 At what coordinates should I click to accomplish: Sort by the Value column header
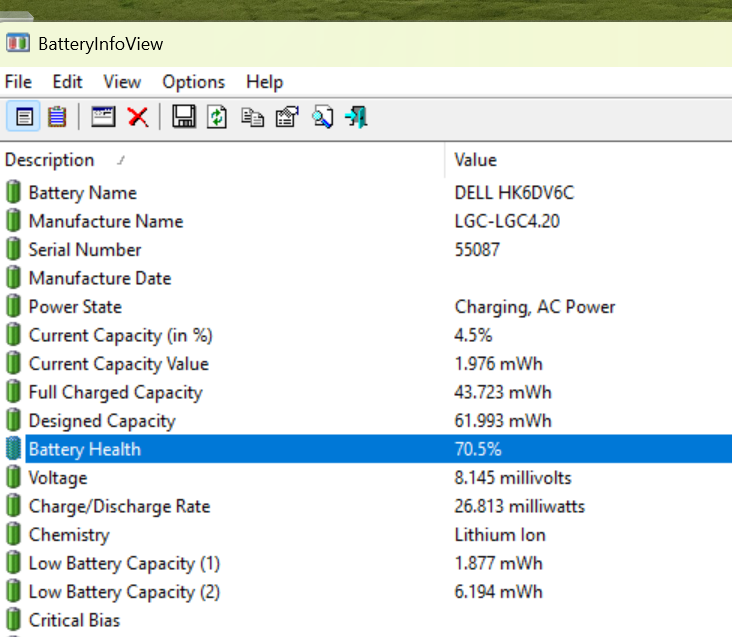(475, 160)
